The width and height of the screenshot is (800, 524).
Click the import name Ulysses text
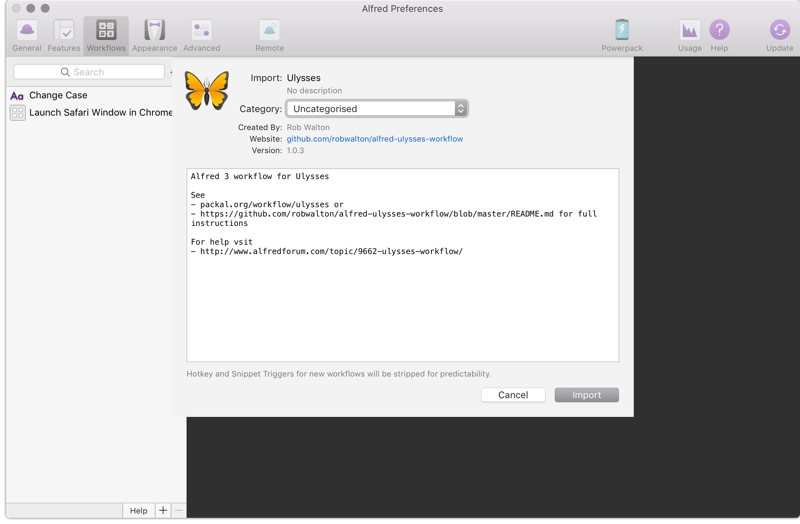pyautogui.click(x=304, y=78)
